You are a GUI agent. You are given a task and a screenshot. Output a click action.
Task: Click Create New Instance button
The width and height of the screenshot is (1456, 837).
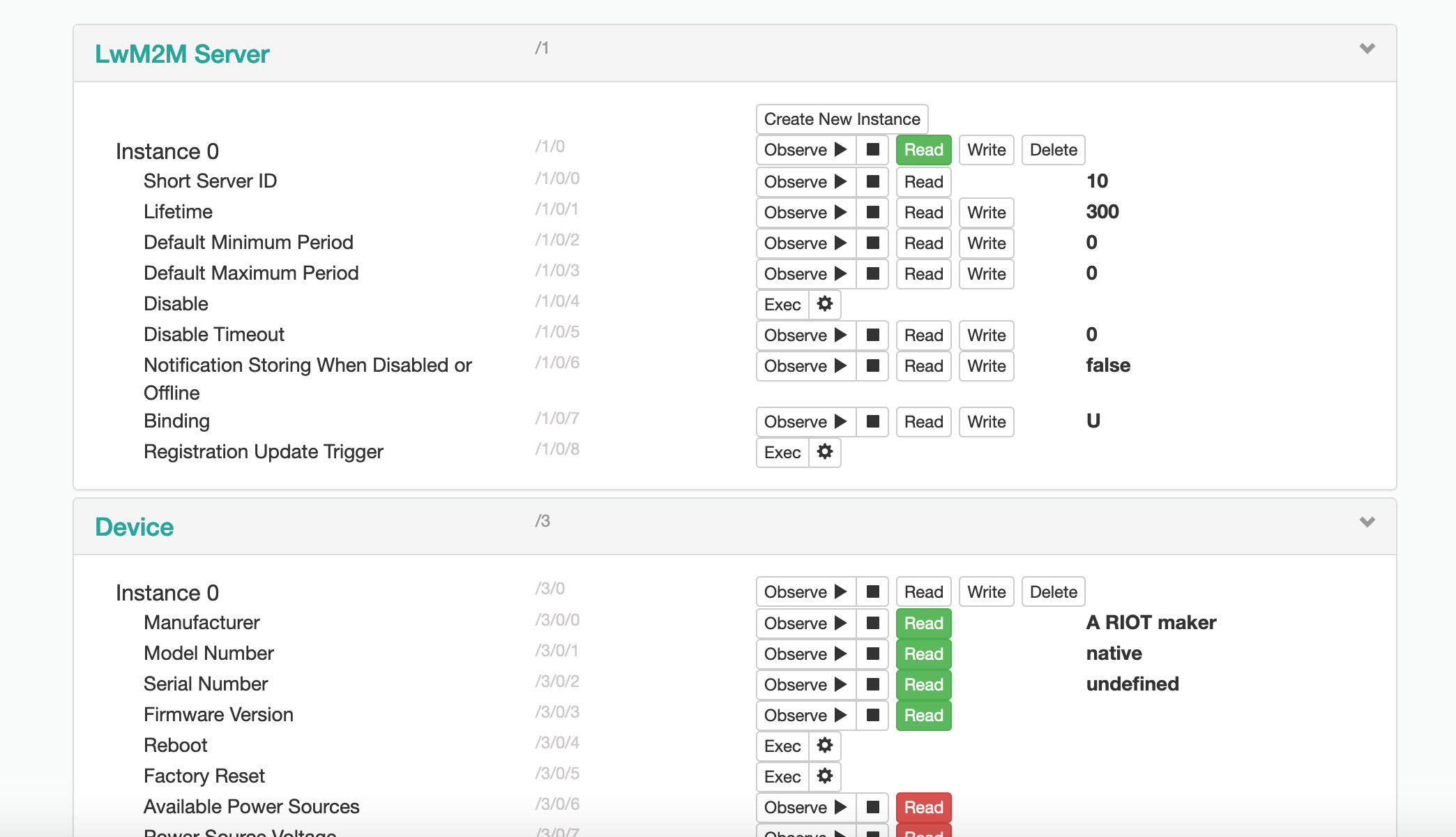tap(842, 119)
